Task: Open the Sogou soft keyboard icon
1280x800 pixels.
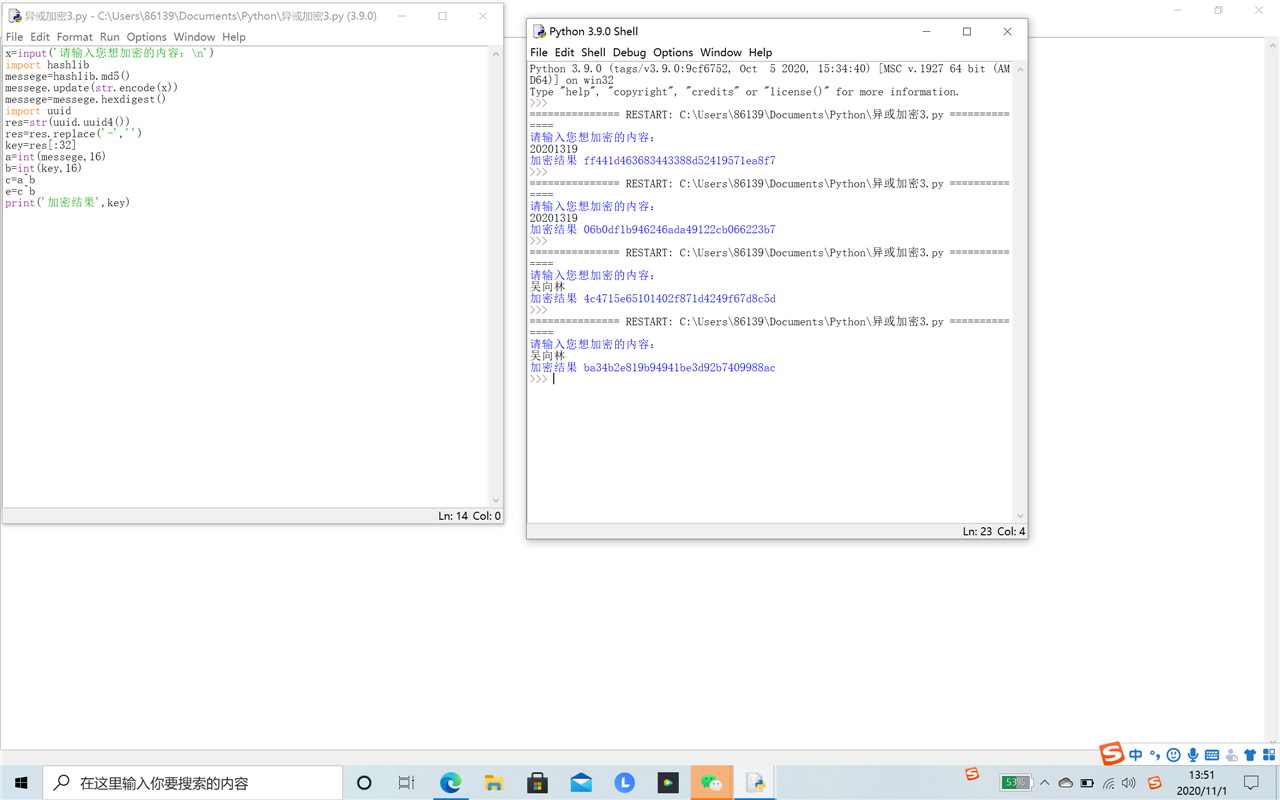Action: [1212, 755]
